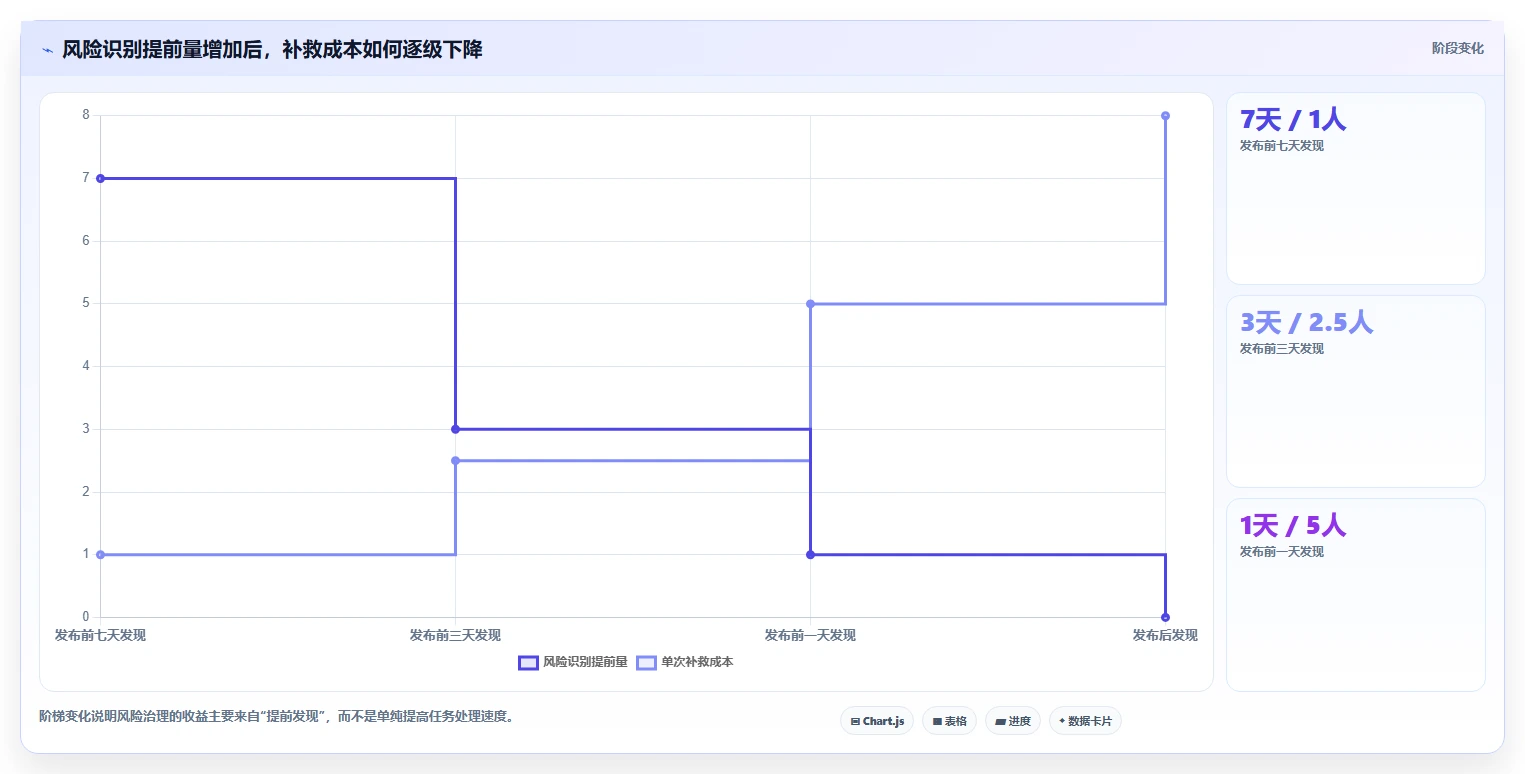Click the footnote text about 阶梯变化
Viewport: 1525px width, 774px height.
pos(276,716)
